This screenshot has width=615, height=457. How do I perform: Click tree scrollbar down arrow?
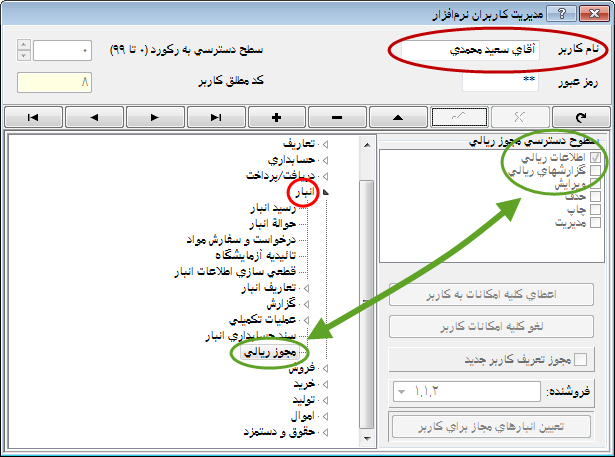coord(367,439)
